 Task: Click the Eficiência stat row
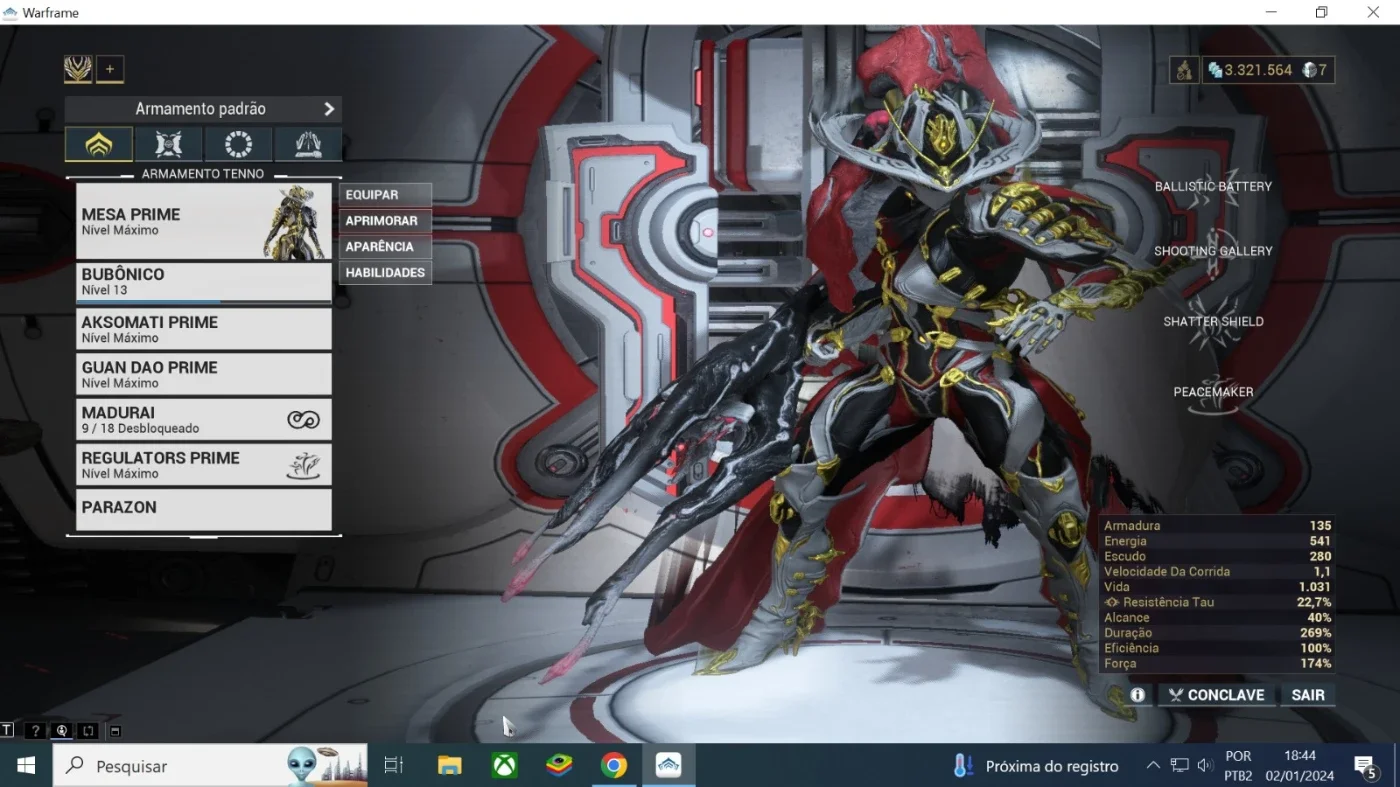tap(1217, 648)
